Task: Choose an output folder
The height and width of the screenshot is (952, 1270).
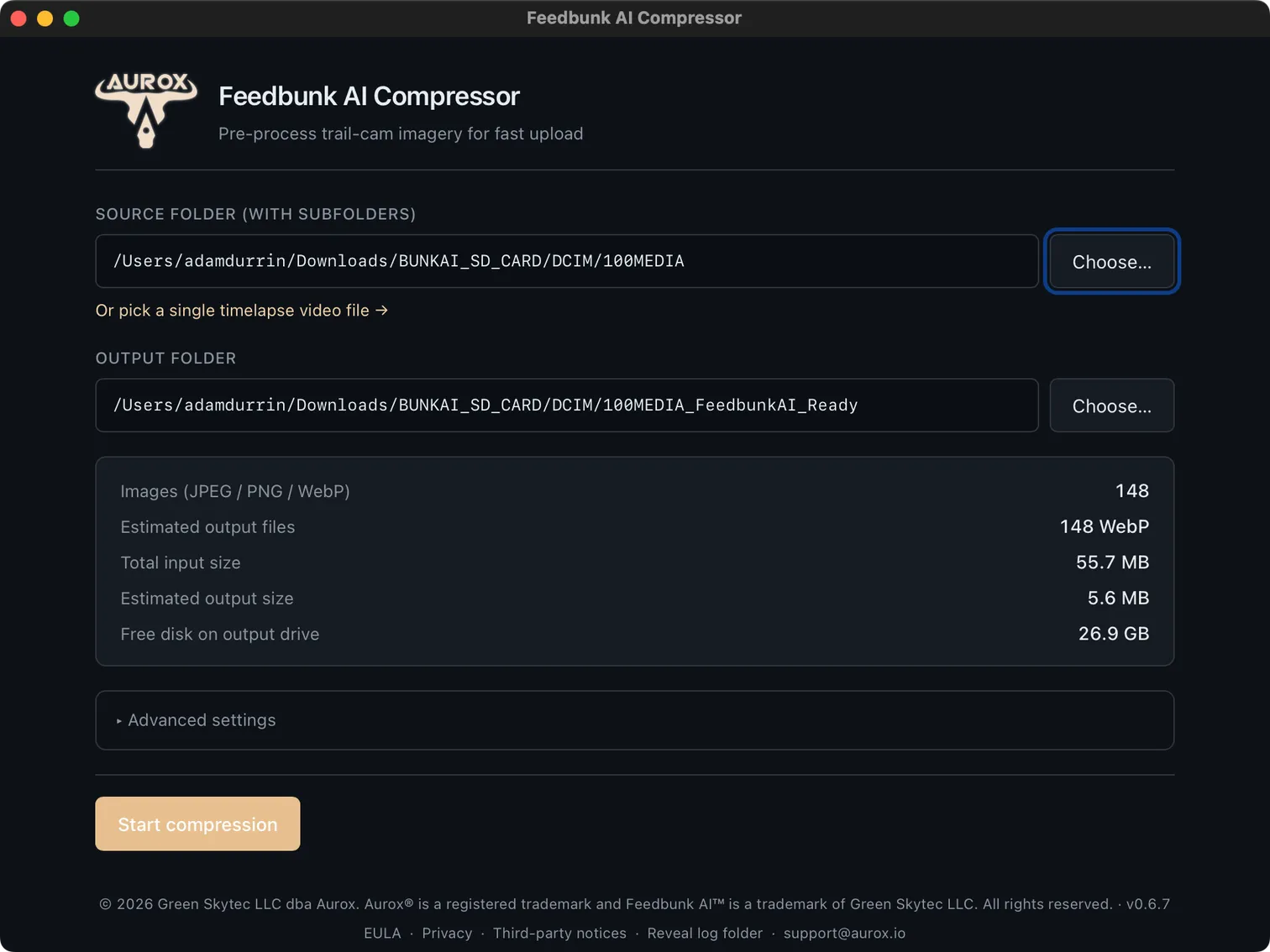Action: pyautogui.click(x=1111, y=405)
